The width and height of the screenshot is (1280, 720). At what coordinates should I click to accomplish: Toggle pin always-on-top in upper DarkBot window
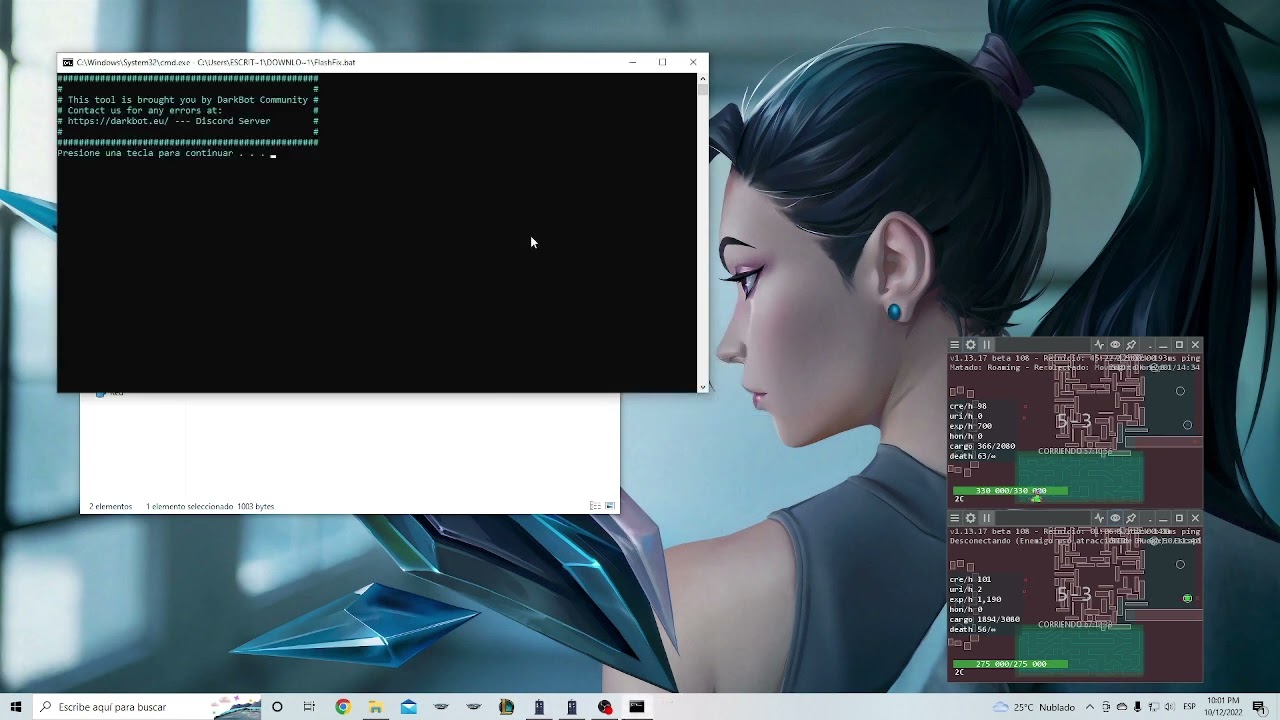coord(1131,345)
